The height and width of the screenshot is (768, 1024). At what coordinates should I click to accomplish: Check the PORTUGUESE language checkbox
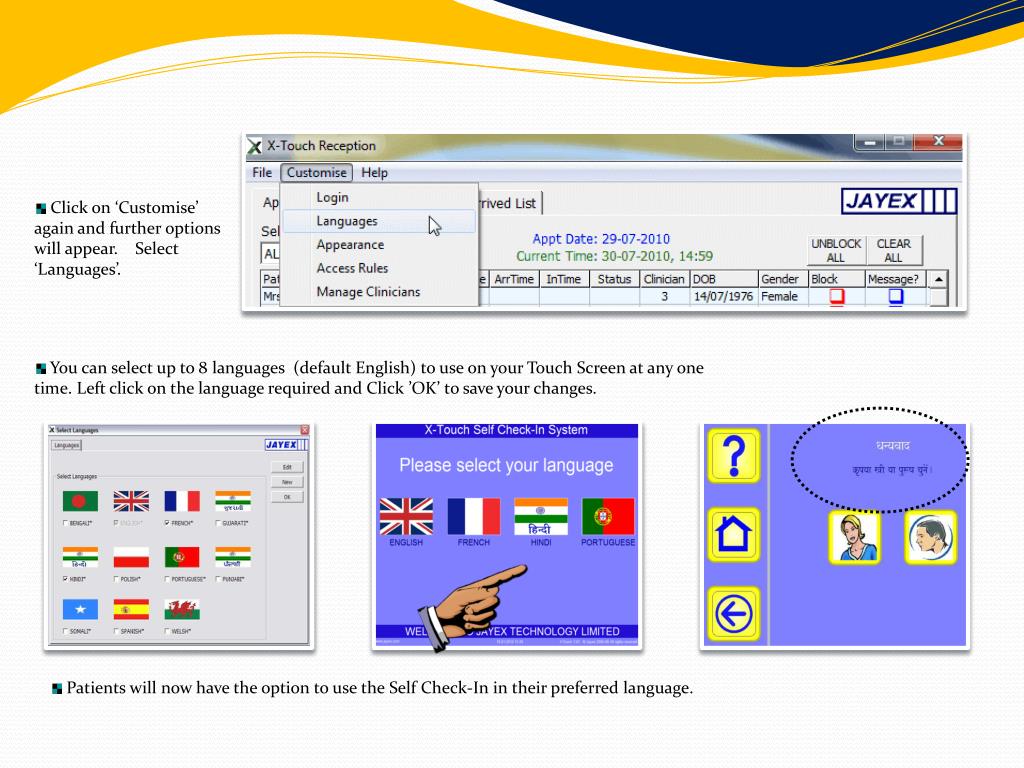coord(167,579)
